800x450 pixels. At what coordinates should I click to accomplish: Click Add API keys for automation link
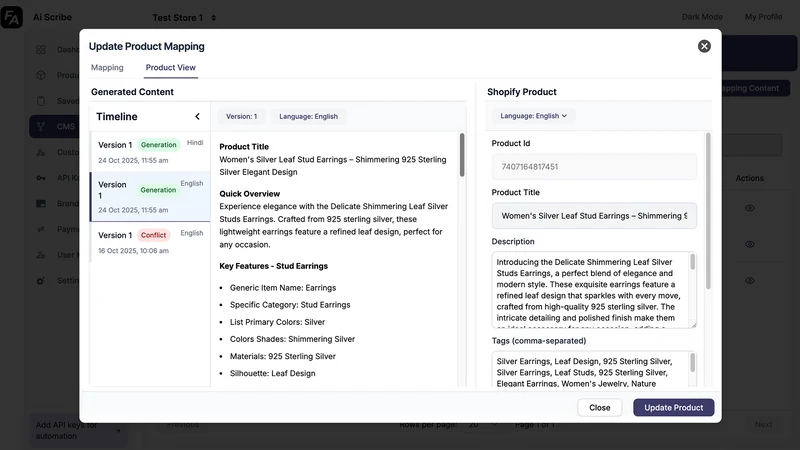click(x=78, y=431)
